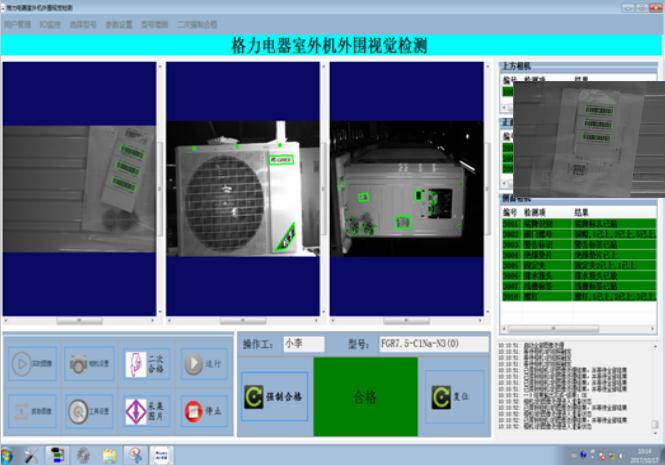The width and height of the screenshot is (665, 465).
Task: Click the floating label preview image at top right
Action: 589,139
